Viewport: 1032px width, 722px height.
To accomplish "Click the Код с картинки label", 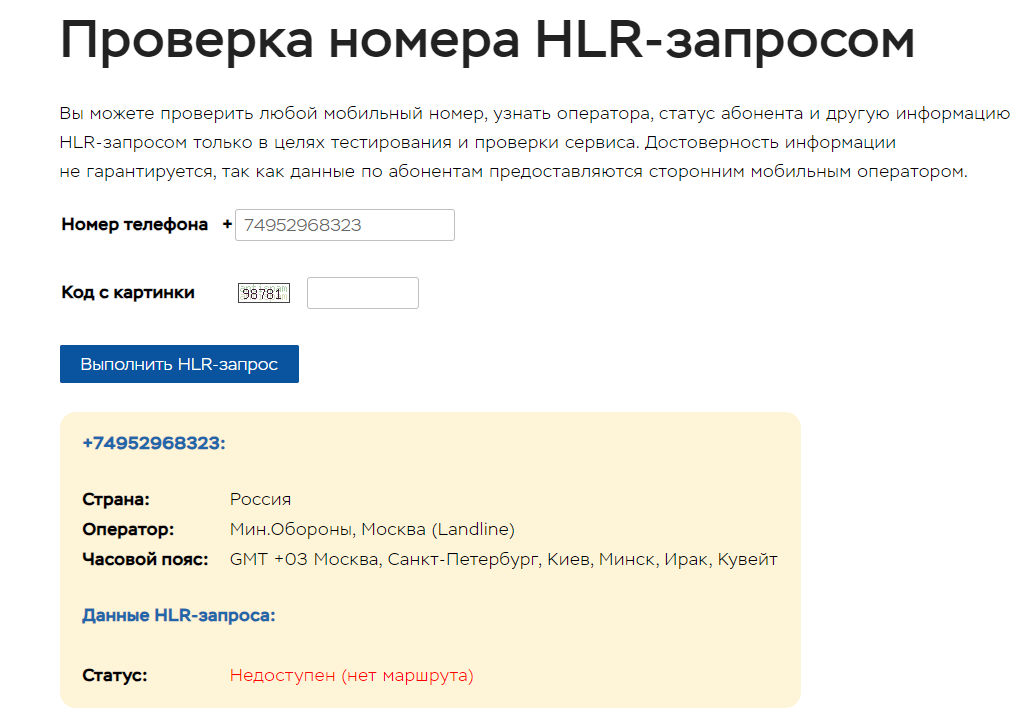I will click(x=128, y=292).
